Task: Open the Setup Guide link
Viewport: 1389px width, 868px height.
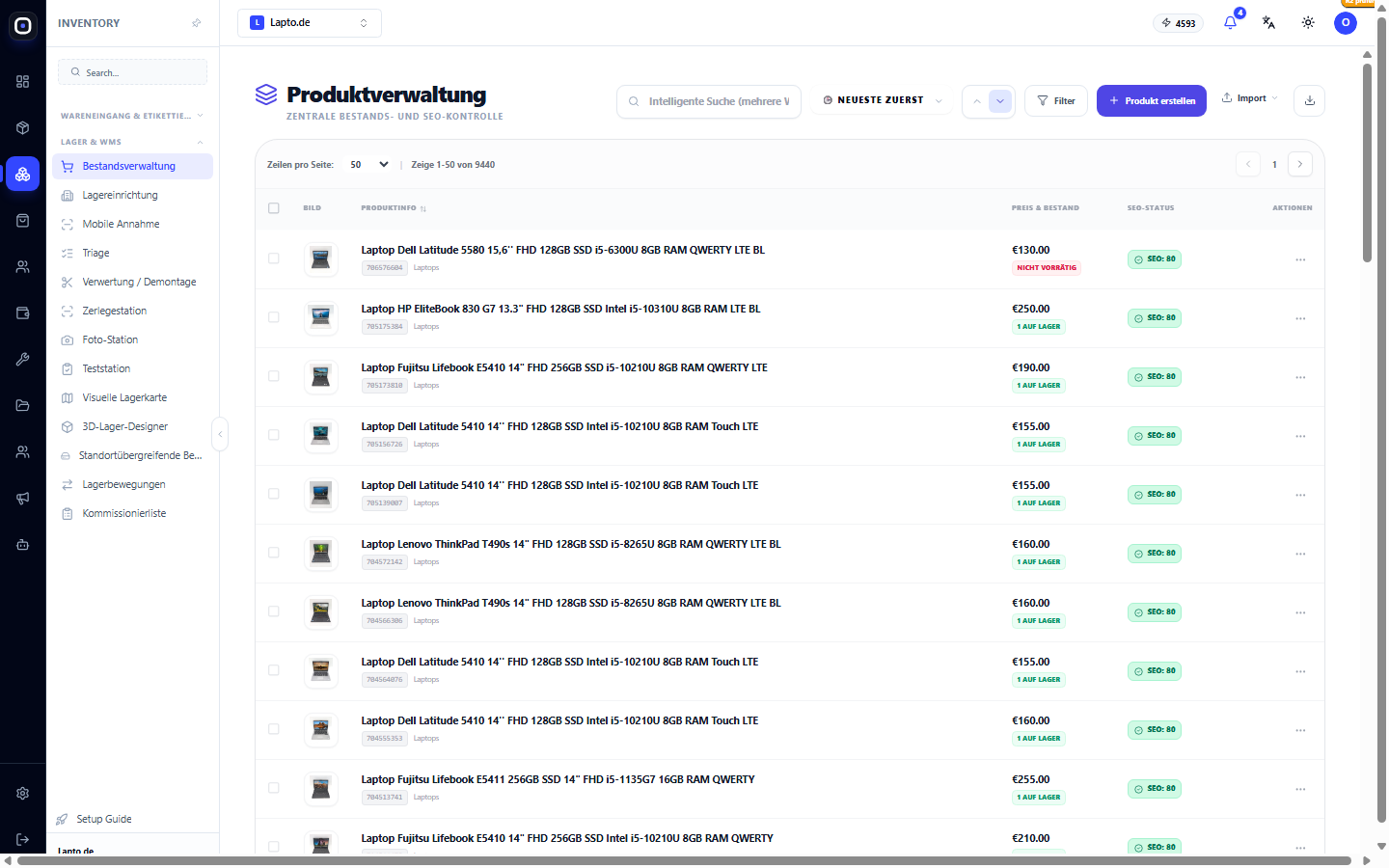Action: coord(94,819)
